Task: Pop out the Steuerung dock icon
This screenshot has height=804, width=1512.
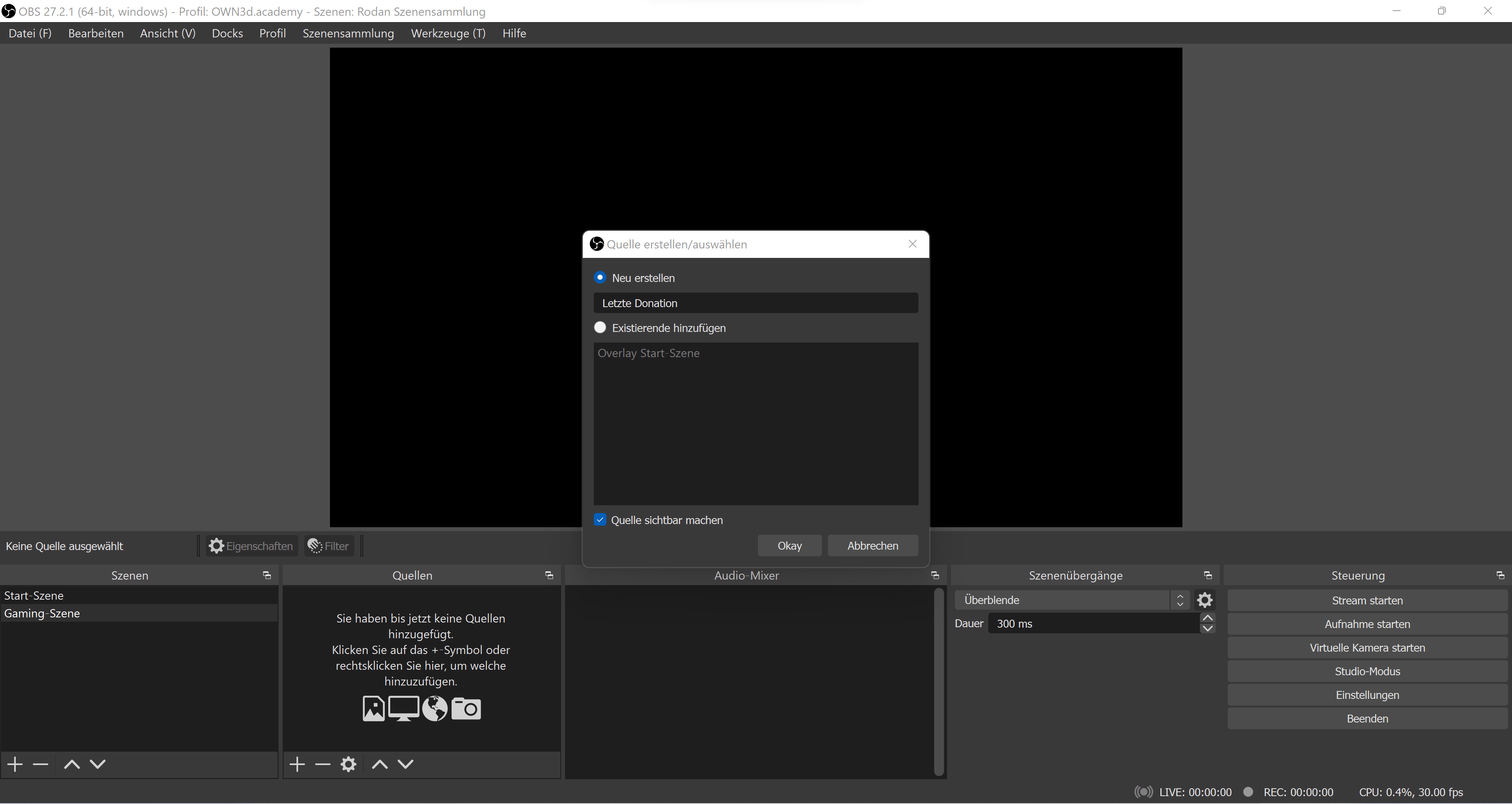Action: (1500, 575)
